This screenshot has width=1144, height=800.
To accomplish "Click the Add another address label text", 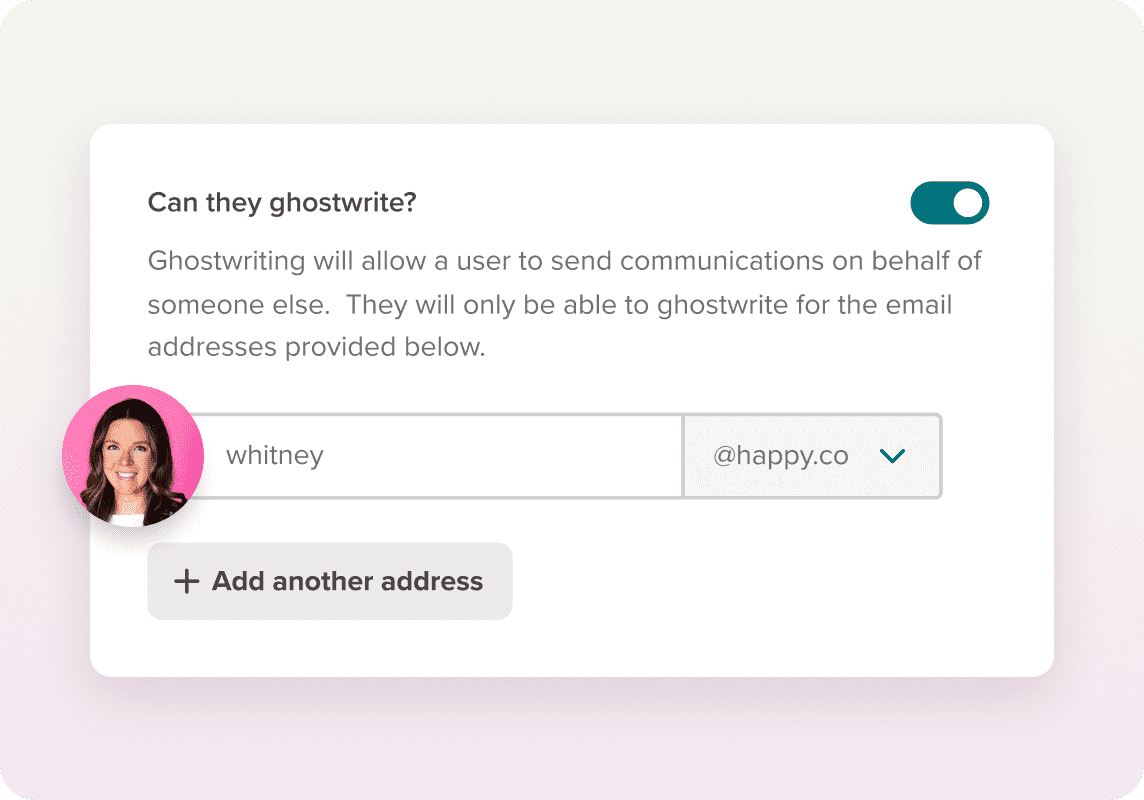I will (347, 581).
